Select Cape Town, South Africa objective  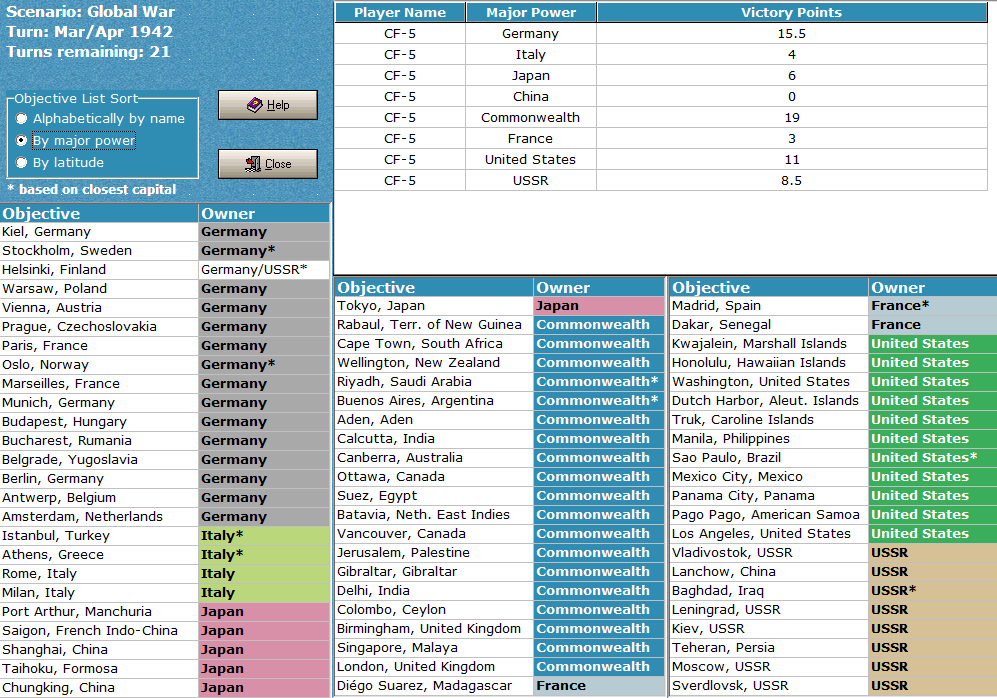tap(434, 344)
